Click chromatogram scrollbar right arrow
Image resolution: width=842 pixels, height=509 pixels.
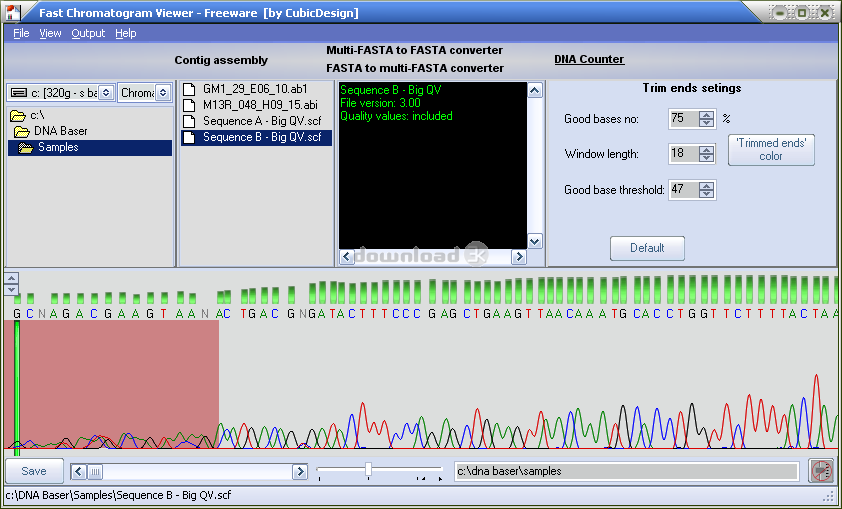tap(300, 472)
